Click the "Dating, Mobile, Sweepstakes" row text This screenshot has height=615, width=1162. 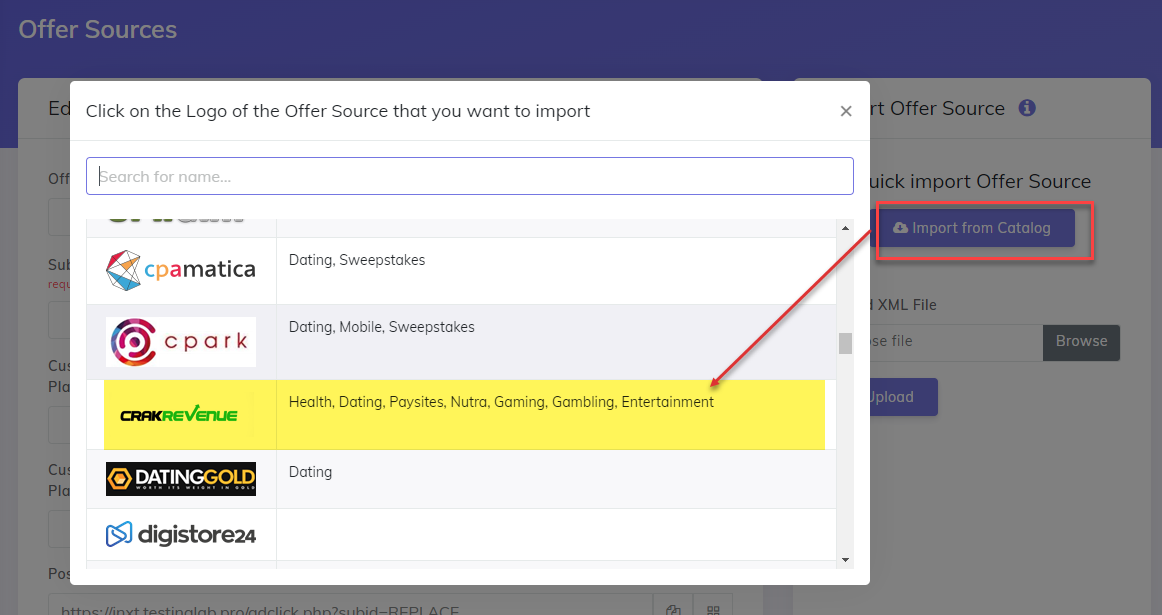381,327
